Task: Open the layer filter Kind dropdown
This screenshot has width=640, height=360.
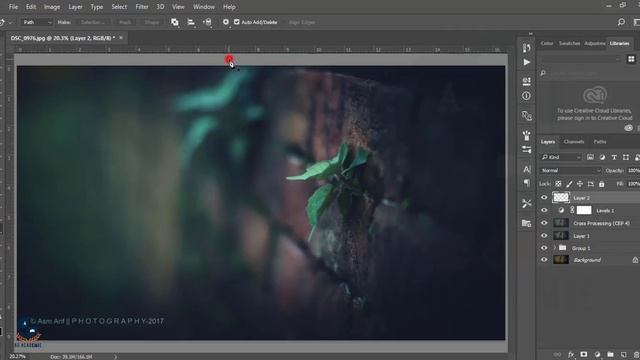Action: 561,157
